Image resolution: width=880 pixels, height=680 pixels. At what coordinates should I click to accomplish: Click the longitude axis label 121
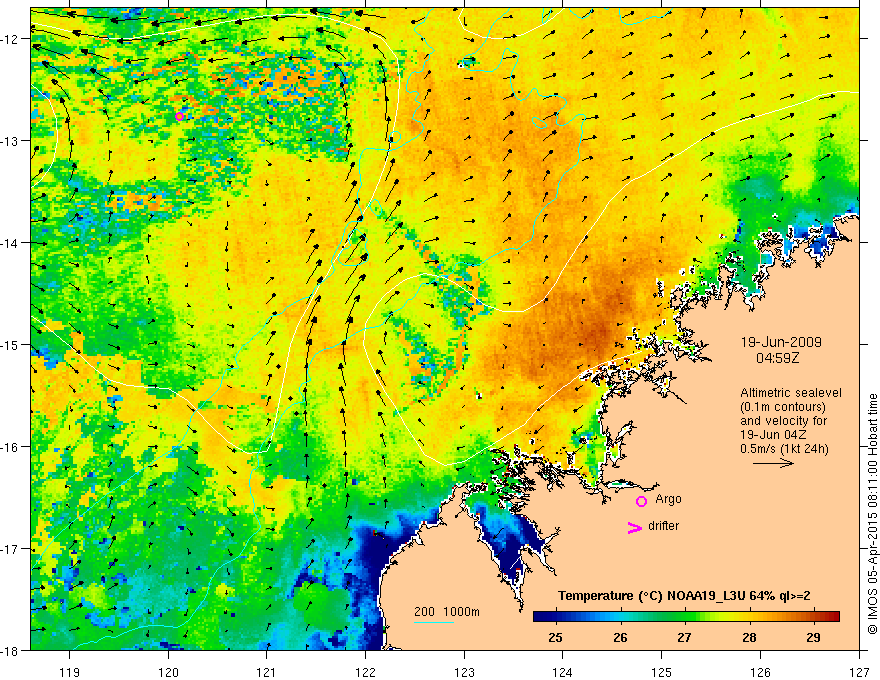[267, 672]
